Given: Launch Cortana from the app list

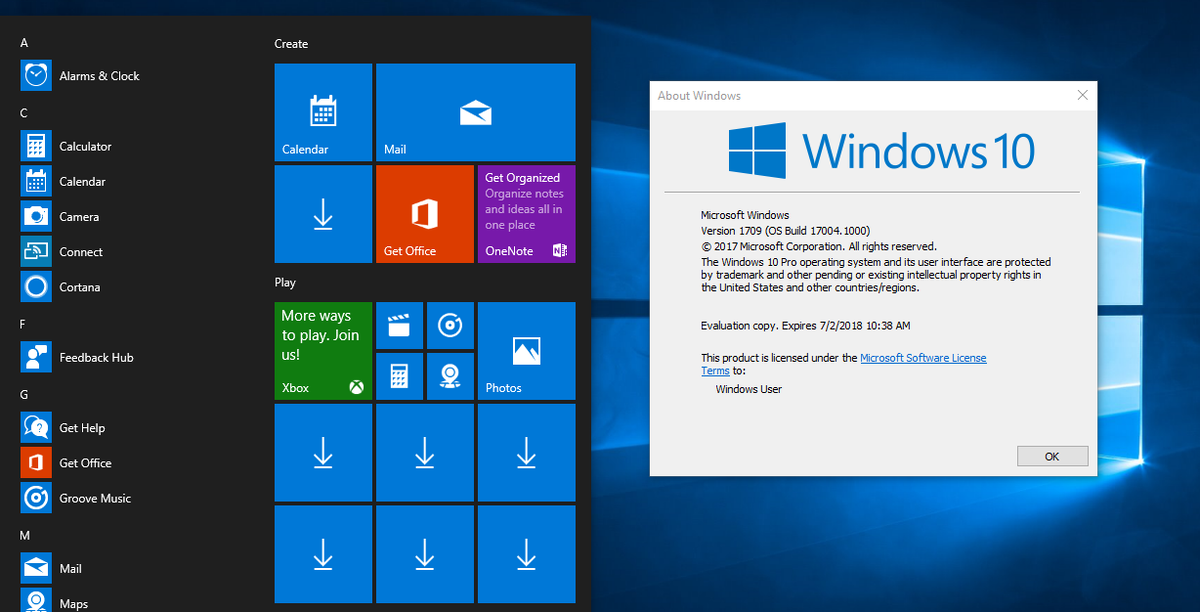Looking at the screenshot, I should coord(80,287).
